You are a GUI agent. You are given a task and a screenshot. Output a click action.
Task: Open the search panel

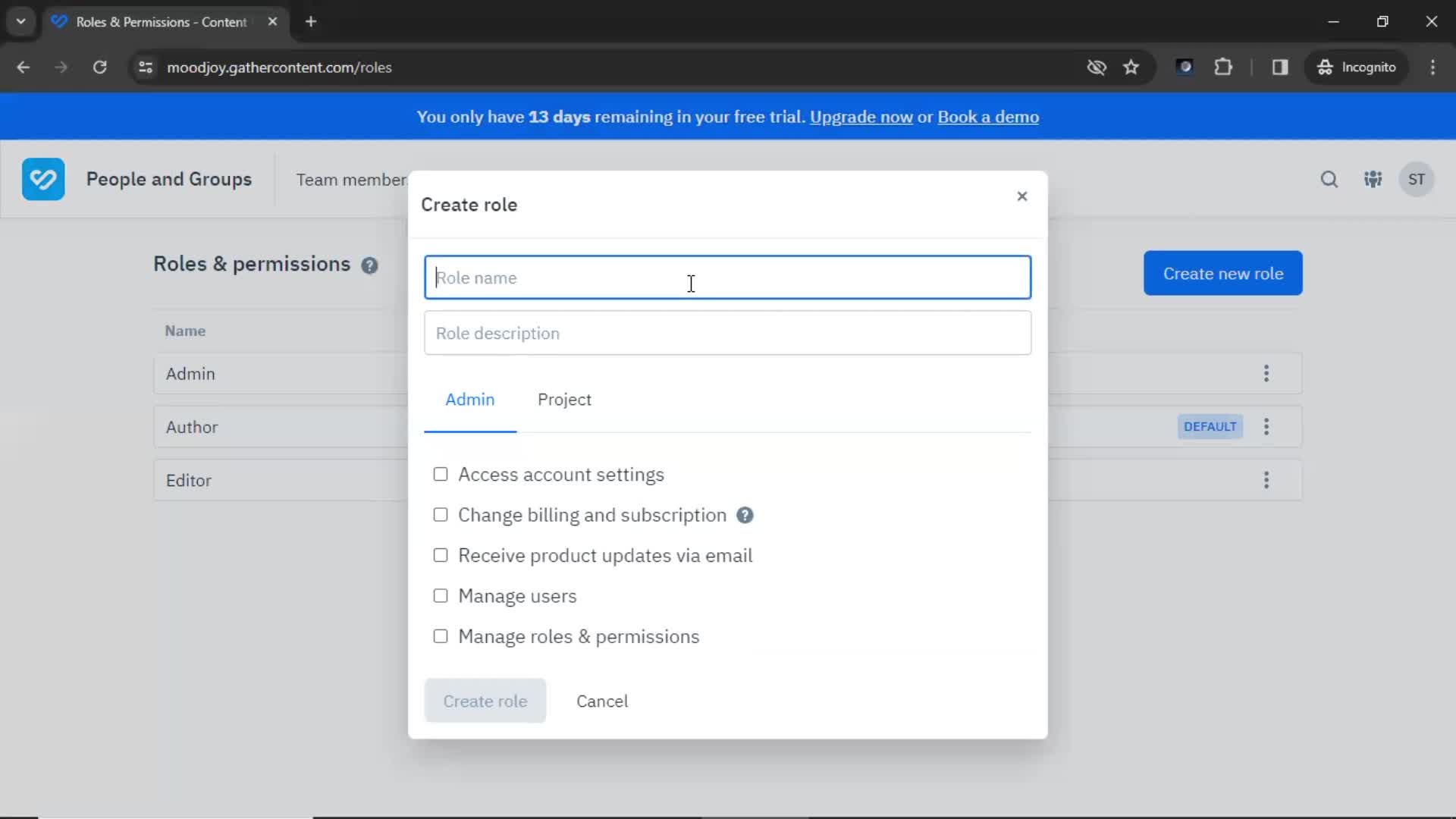click(x=1329, y=179)
